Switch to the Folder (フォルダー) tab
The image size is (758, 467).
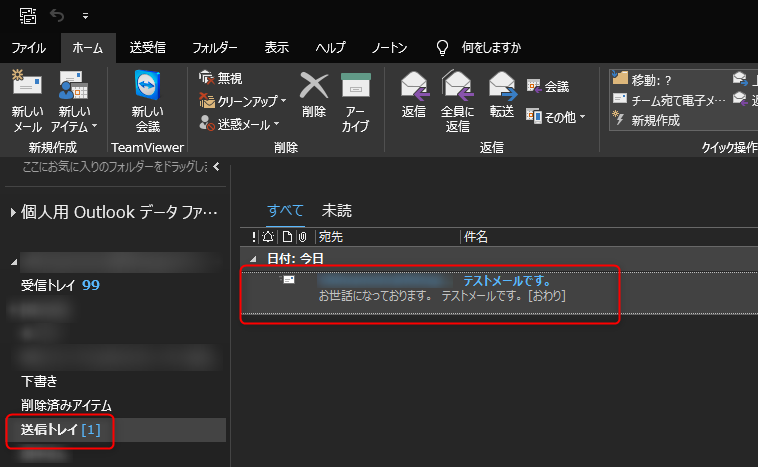coord(215,47)
